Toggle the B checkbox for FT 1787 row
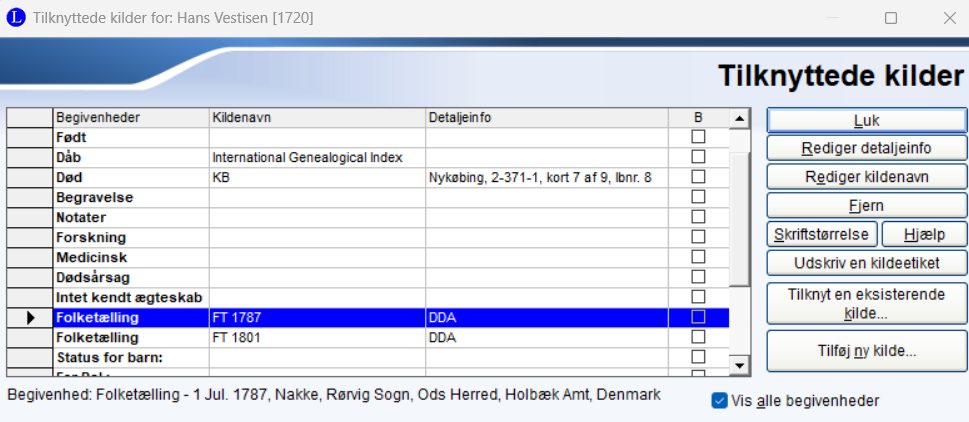The height and width of the screenshot is (422, 969). (698, 317)
